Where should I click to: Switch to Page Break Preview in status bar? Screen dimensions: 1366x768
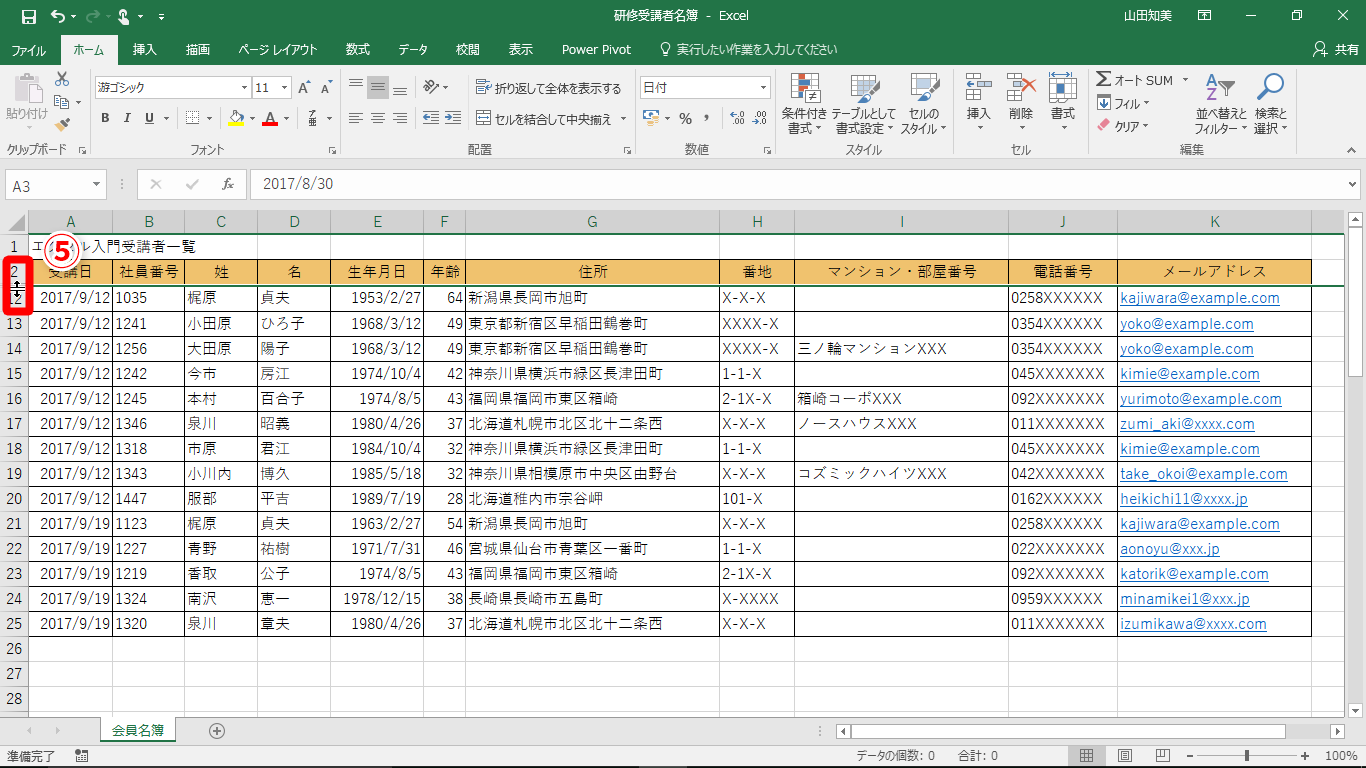(1161, 755)
